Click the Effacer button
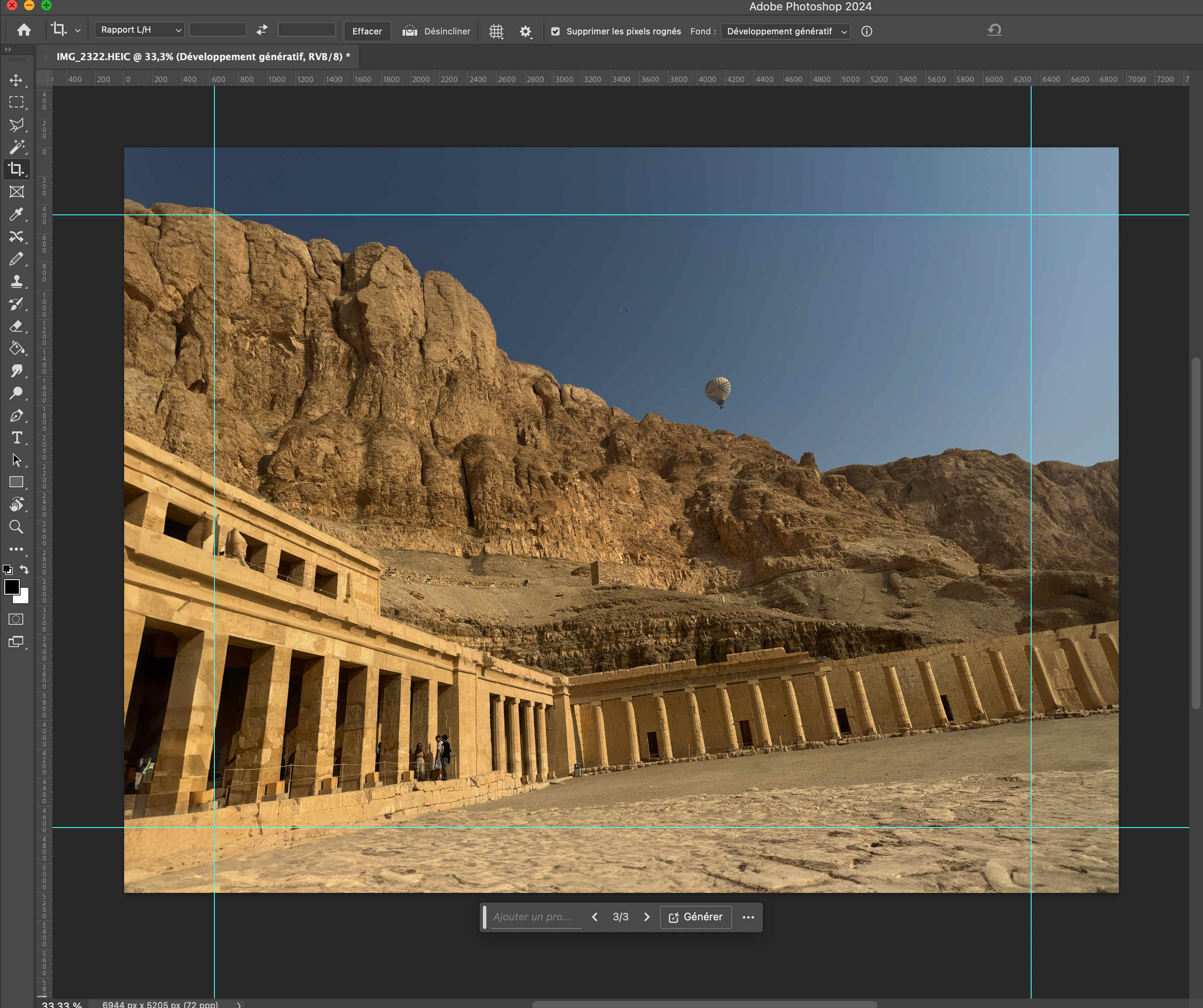The height and width of the screenshot is (1008, 1203). pyautogui.click(x=366, y=31)
